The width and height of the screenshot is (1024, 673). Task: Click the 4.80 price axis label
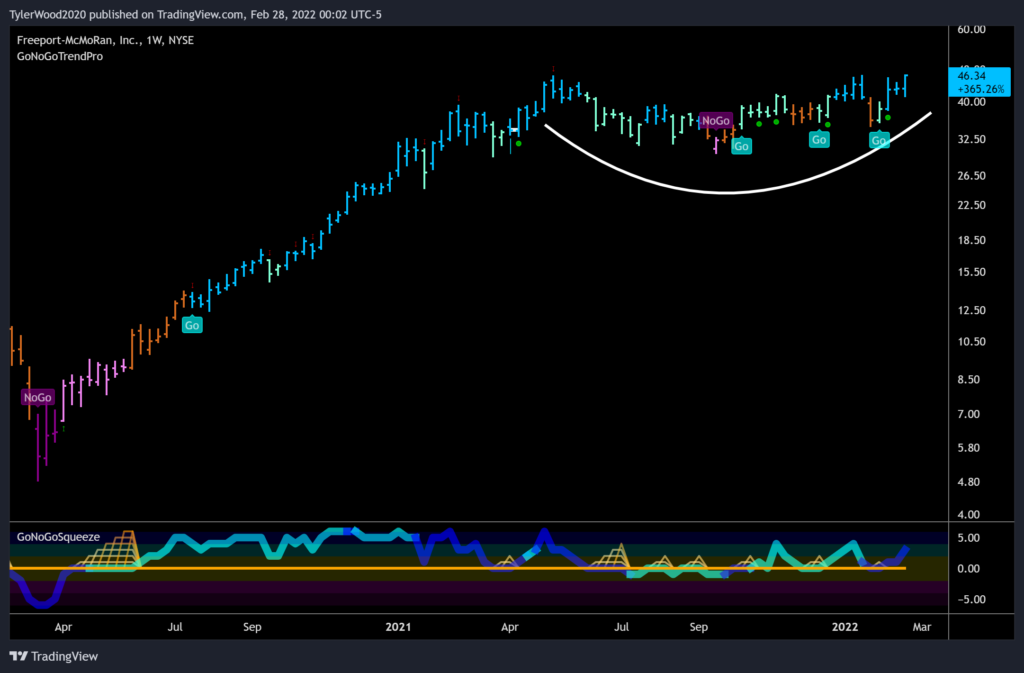pos(968,482)
